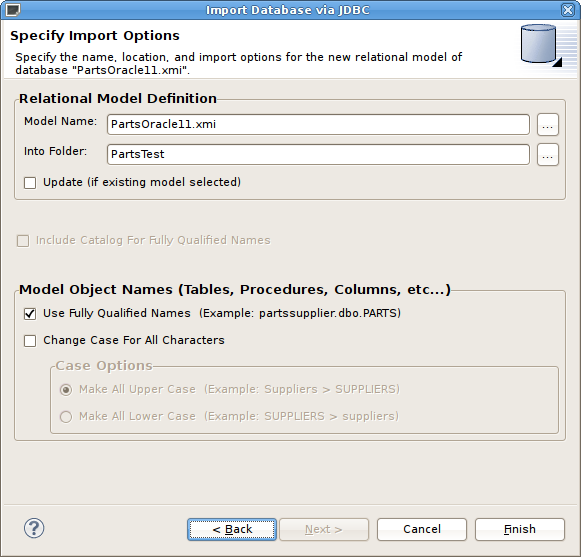
Task: Click the Model Object Names group label
Action: tap(235, 289)
